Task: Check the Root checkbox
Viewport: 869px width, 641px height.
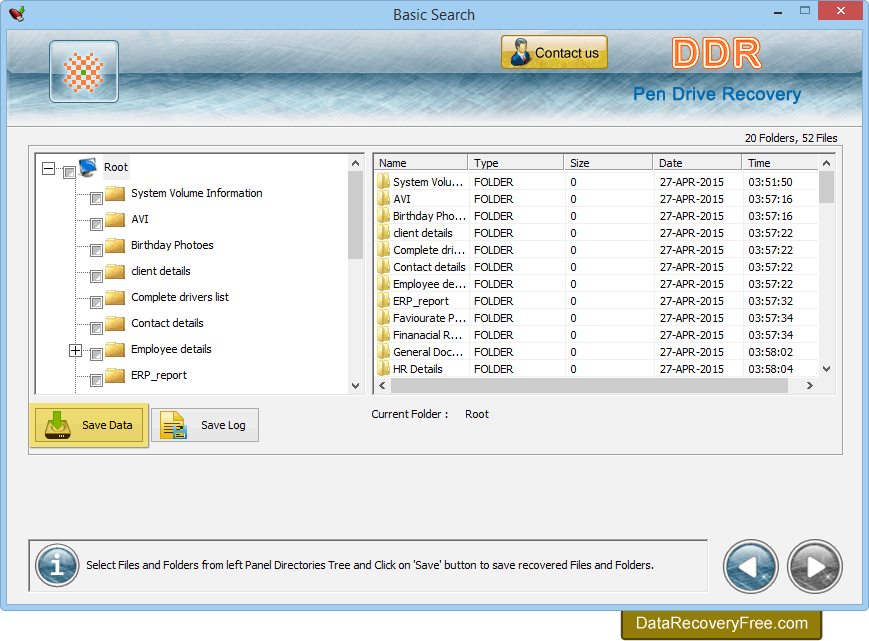Action: pyautogui.click(x=69, y=172)
